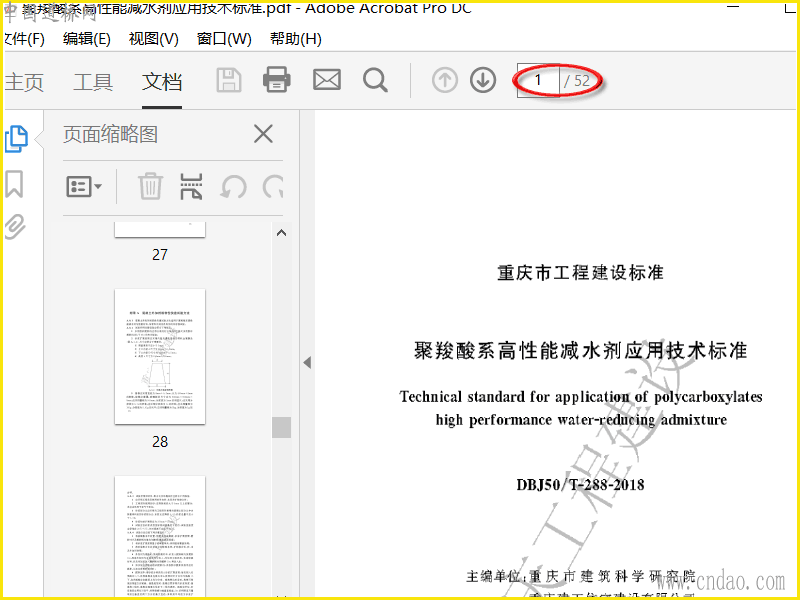Screen dimensions: 800x600
Task: Open the attachments paperclip icon
Action: pos(15,227)
